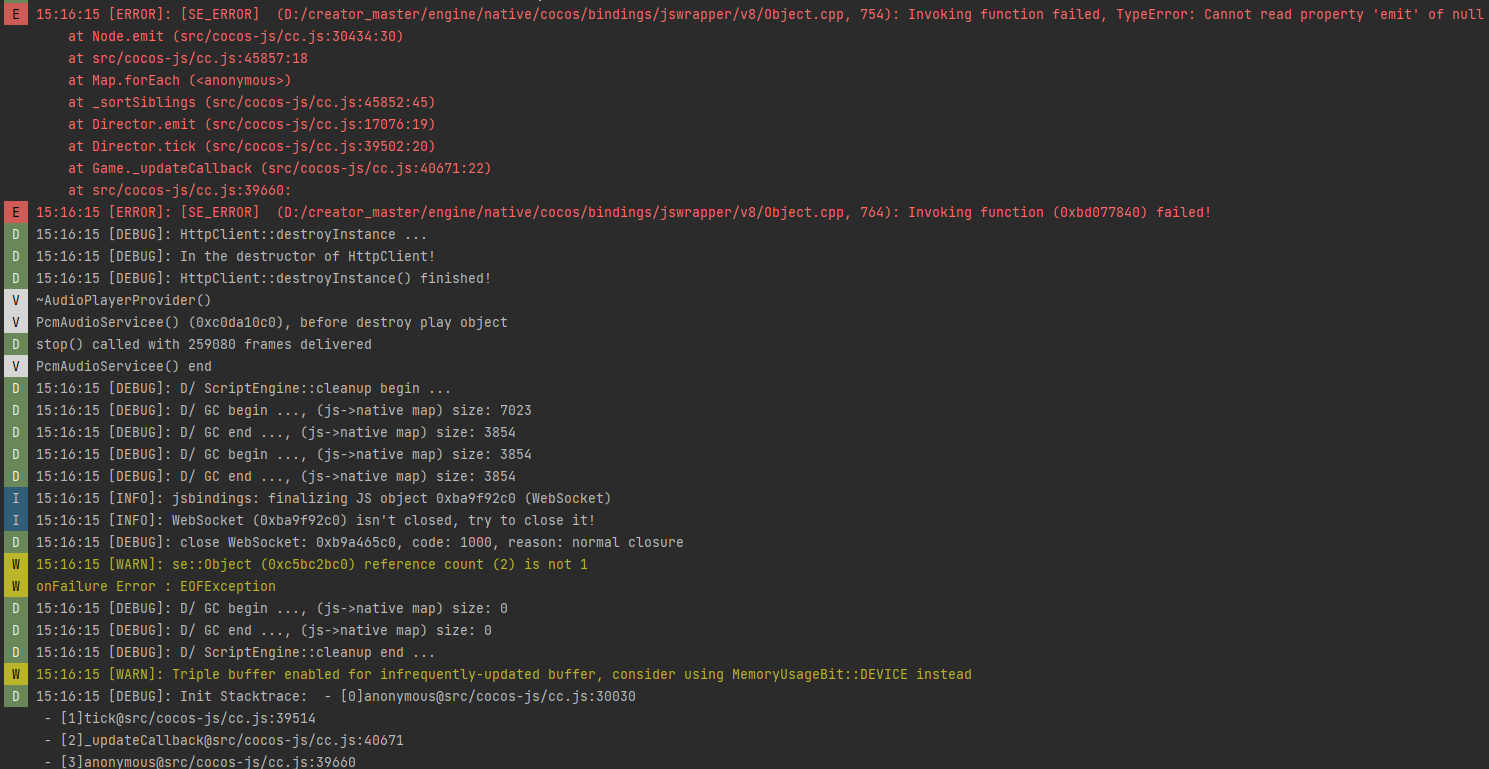
Task: Open the _sortSiblings cc.js:45852:45 source link
Action: pyautogui.click(x=323, y=102)
